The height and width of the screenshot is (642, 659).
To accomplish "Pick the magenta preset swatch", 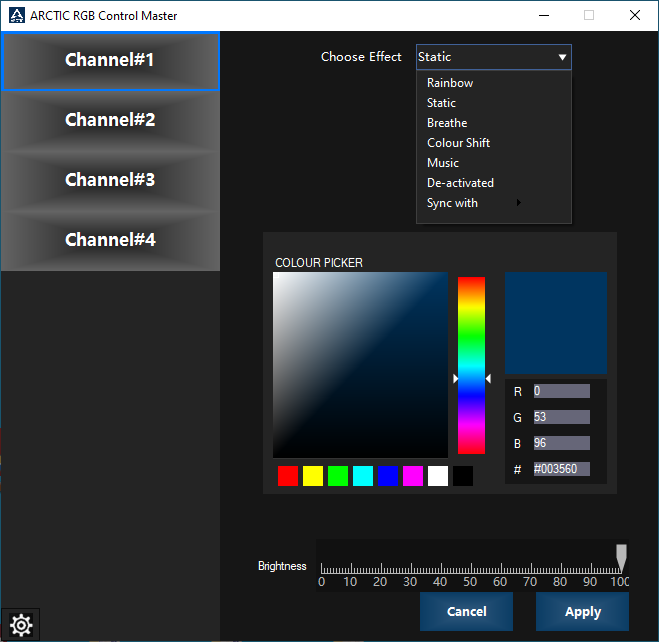I will click(x=413, y=476).
